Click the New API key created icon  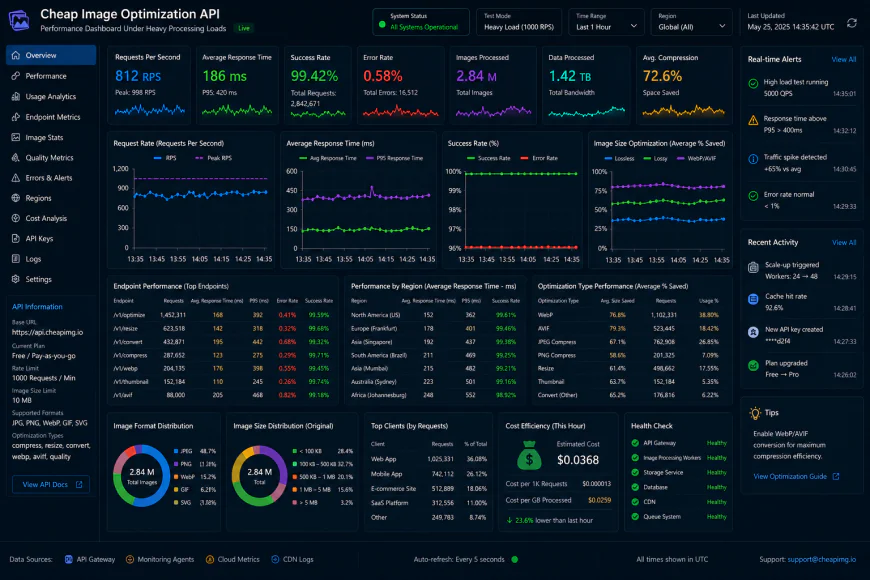click(753, 332)
